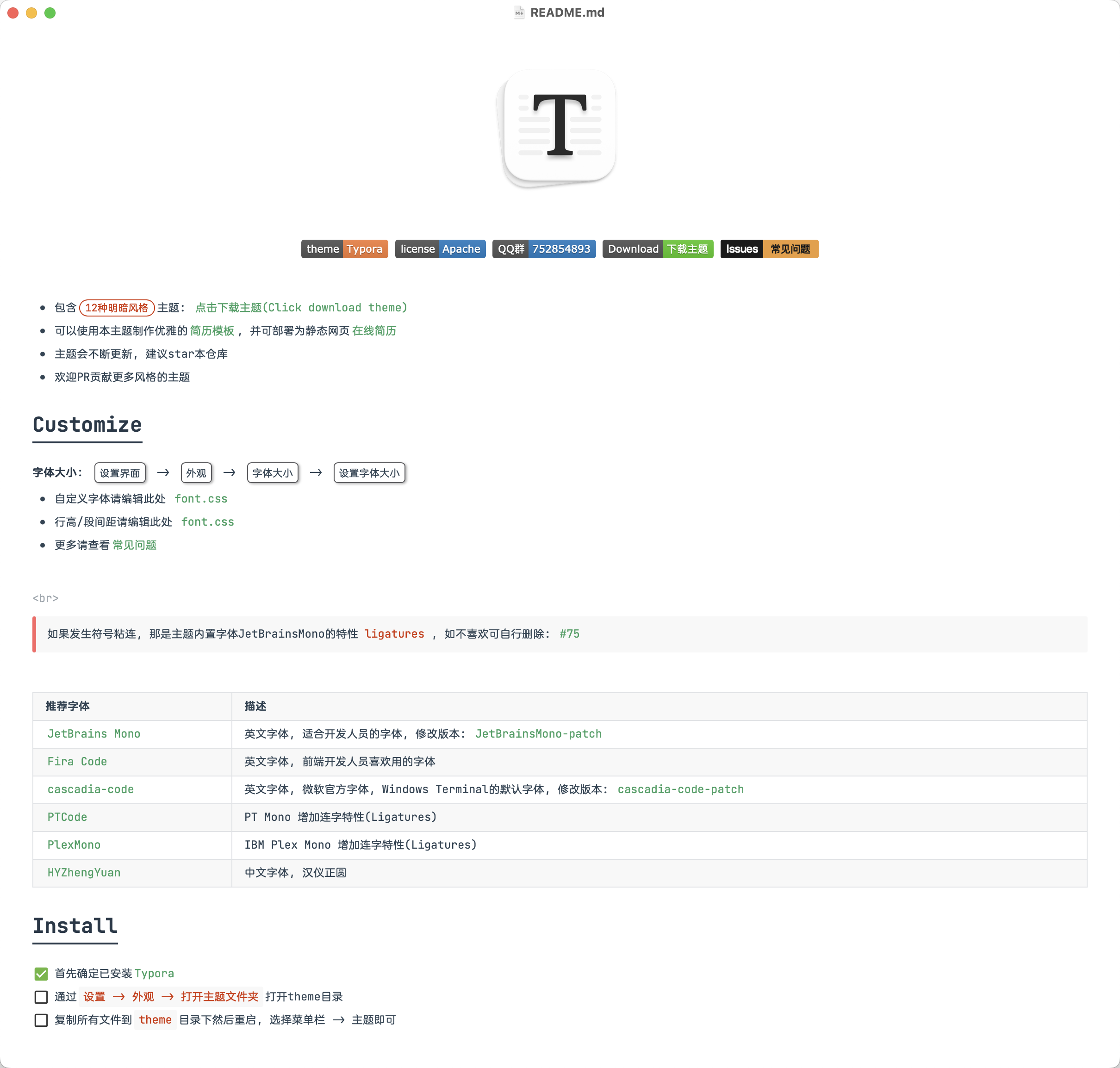1120x1068 pixels.
Task: Open the Issues 常见问题 badge icon
Action: [770, 248]
